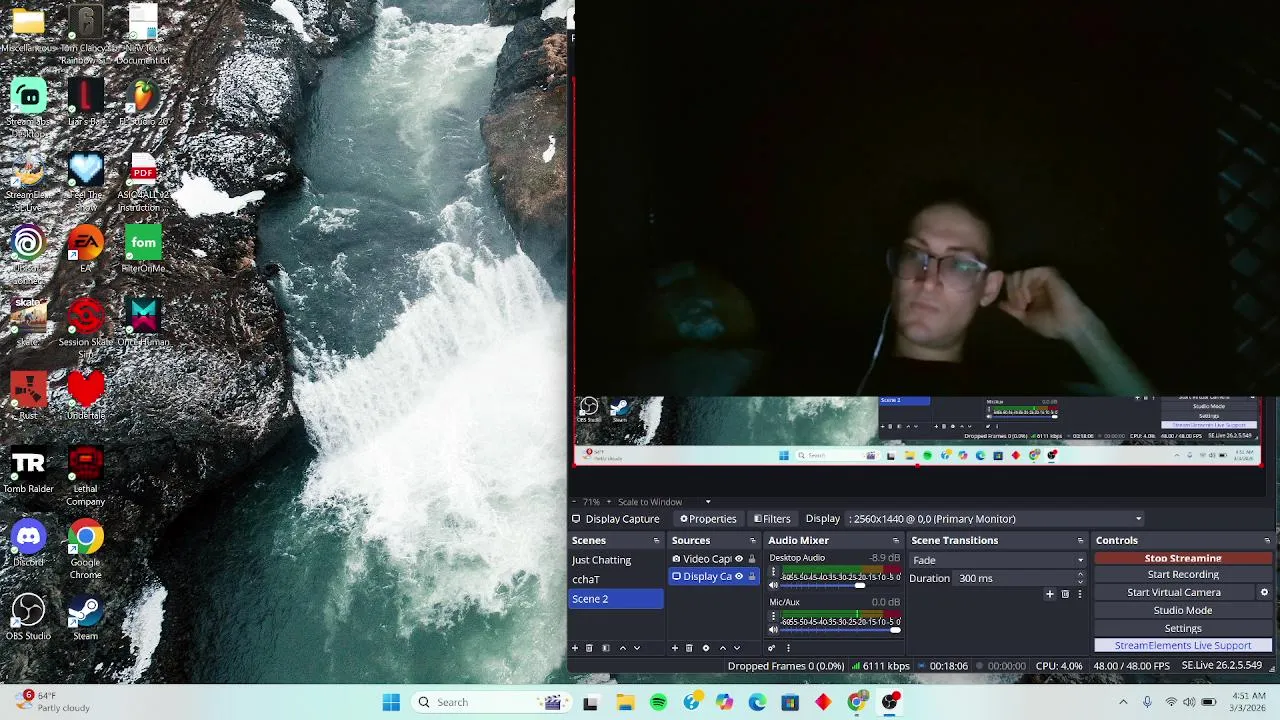This screenshot has height=720, width=1280.
Task: Open Scenes dock menu icon
Action: (x=656, y=541)
